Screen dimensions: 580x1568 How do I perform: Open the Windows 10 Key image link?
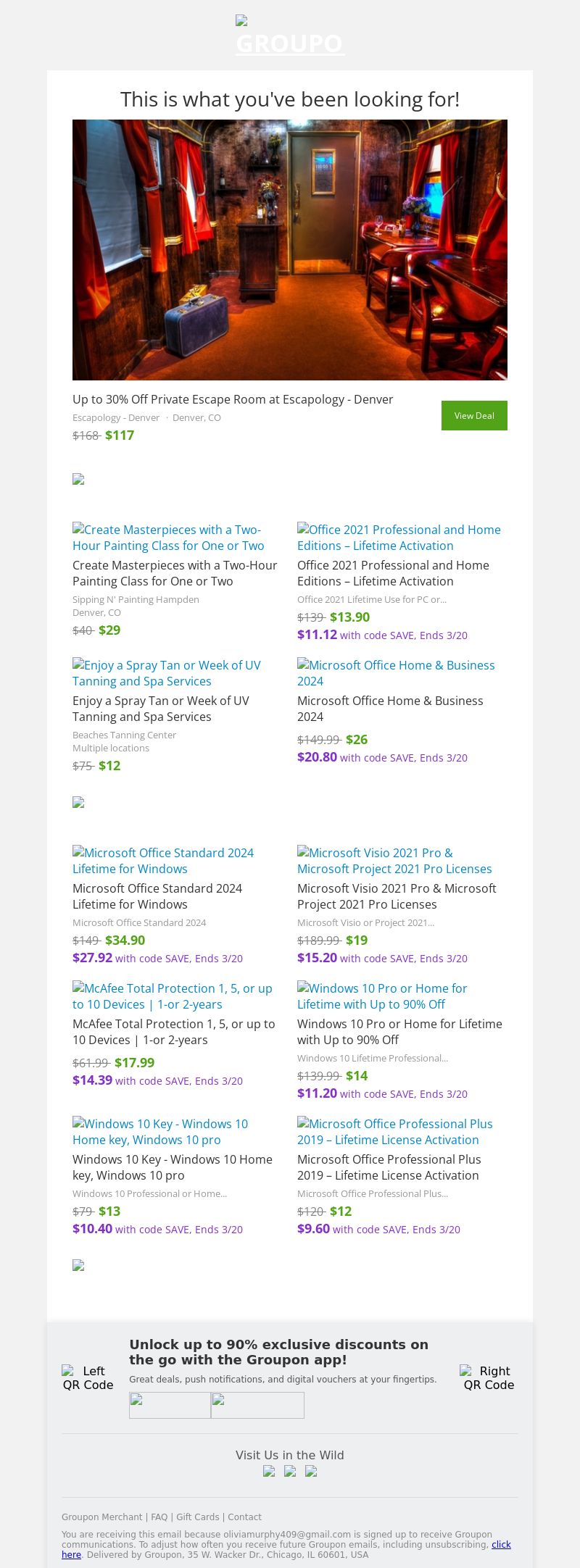(160, 1132)
